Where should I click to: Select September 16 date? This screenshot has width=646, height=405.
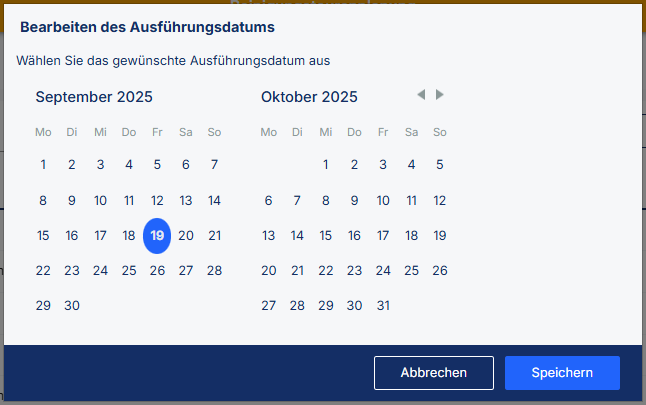click(72, 235)
